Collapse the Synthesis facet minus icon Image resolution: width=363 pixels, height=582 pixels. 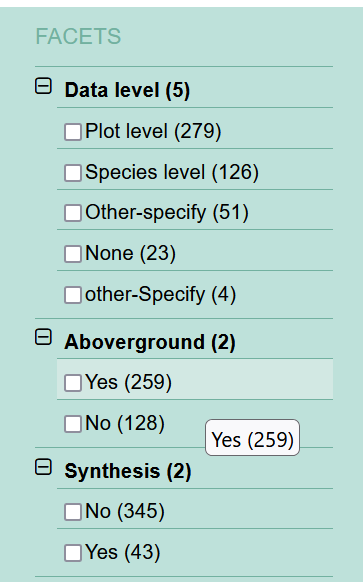click(x=43, y=467)
